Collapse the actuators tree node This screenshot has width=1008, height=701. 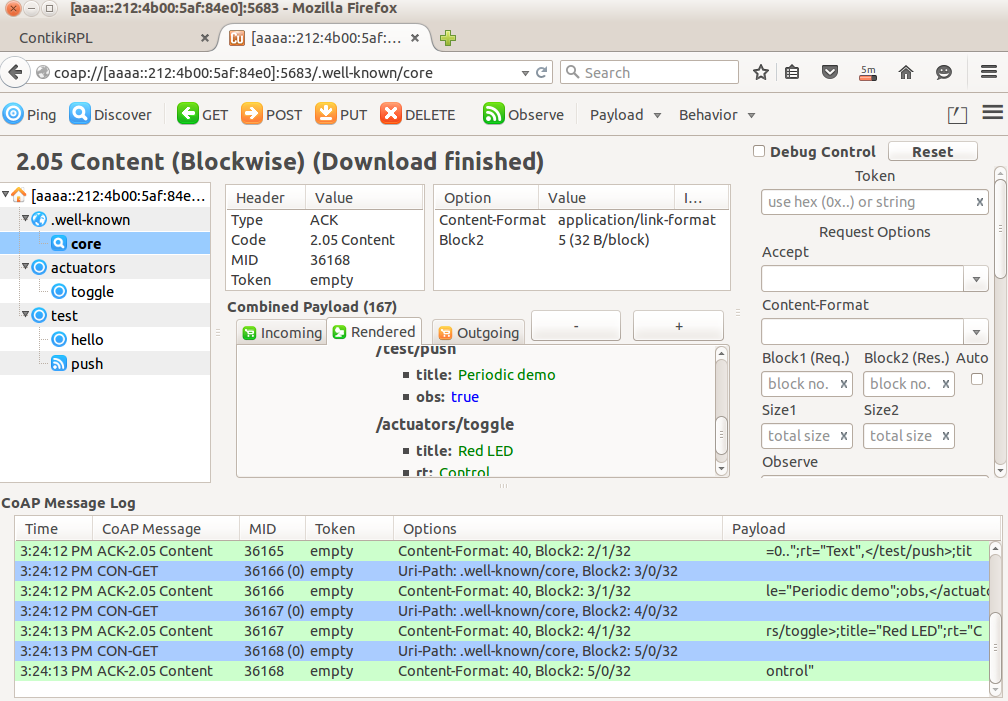click(x=25, y=268)
